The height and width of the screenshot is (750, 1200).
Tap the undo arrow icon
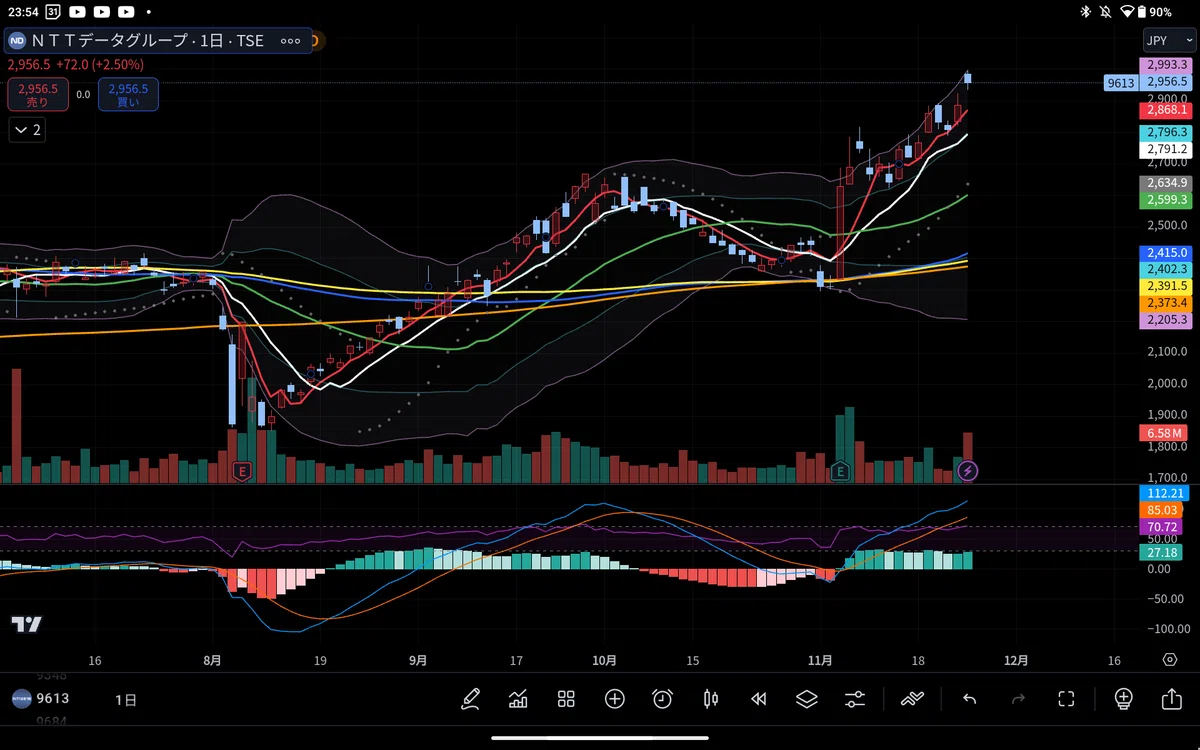(x=969, y=699)
